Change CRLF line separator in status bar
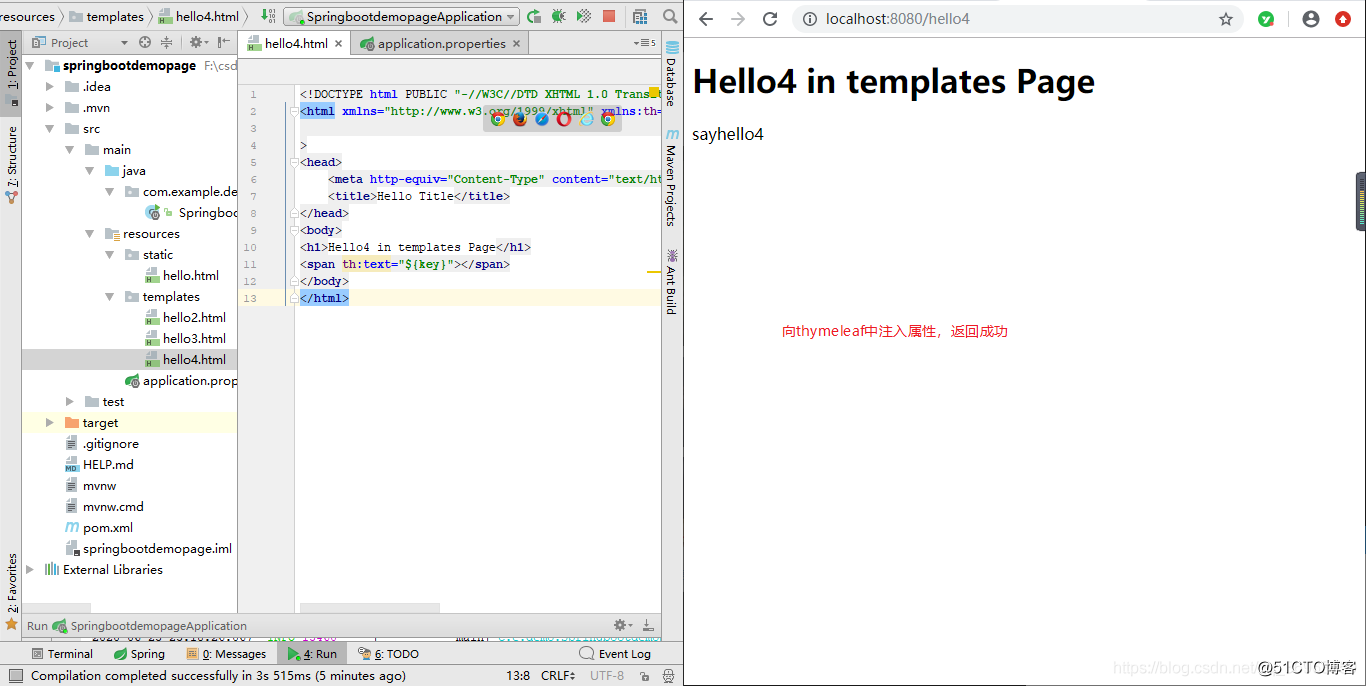This screenshot has height=686, width=1366. tap(559, 676)
